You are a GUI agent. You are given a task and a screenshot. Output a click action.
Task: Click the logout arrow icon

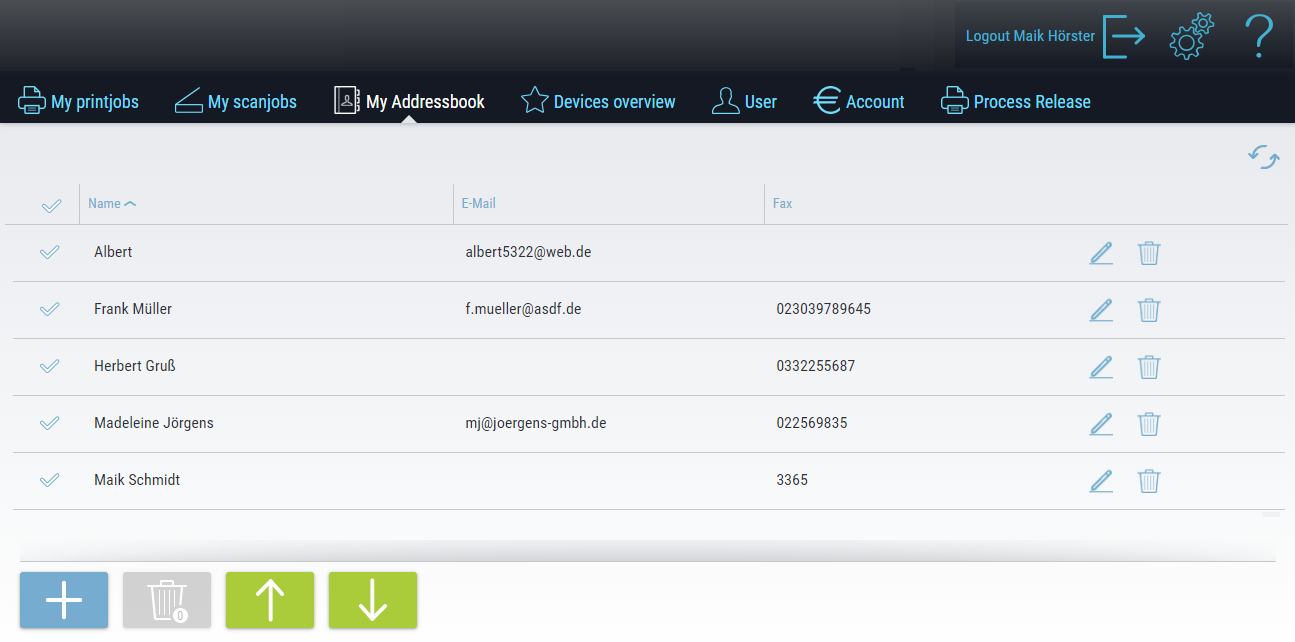tap(1124, 36)
